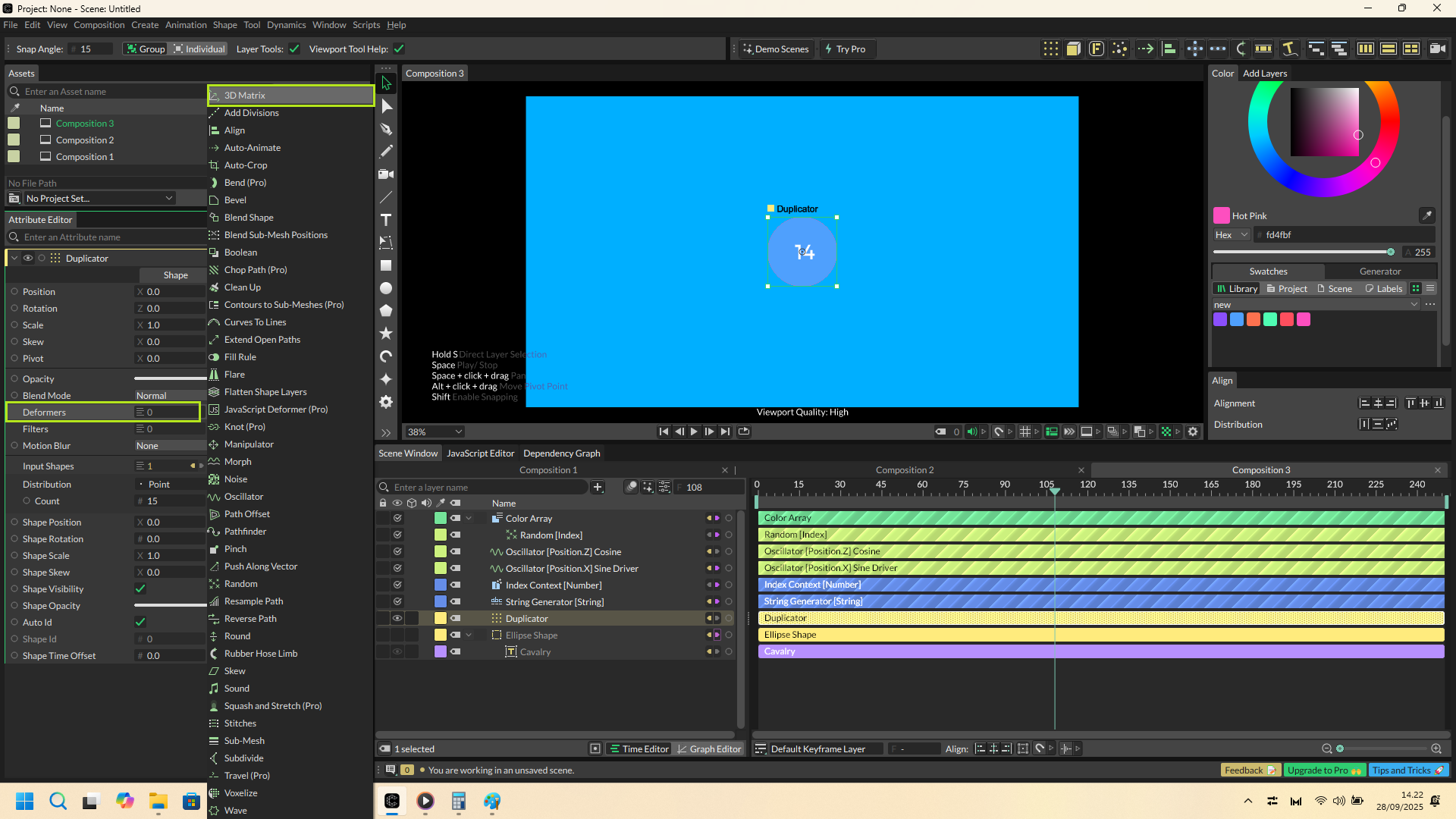Screen dimensions: 1456x819
Task: Click the color eyedropper icon
Action: (x=1426, y=215)
